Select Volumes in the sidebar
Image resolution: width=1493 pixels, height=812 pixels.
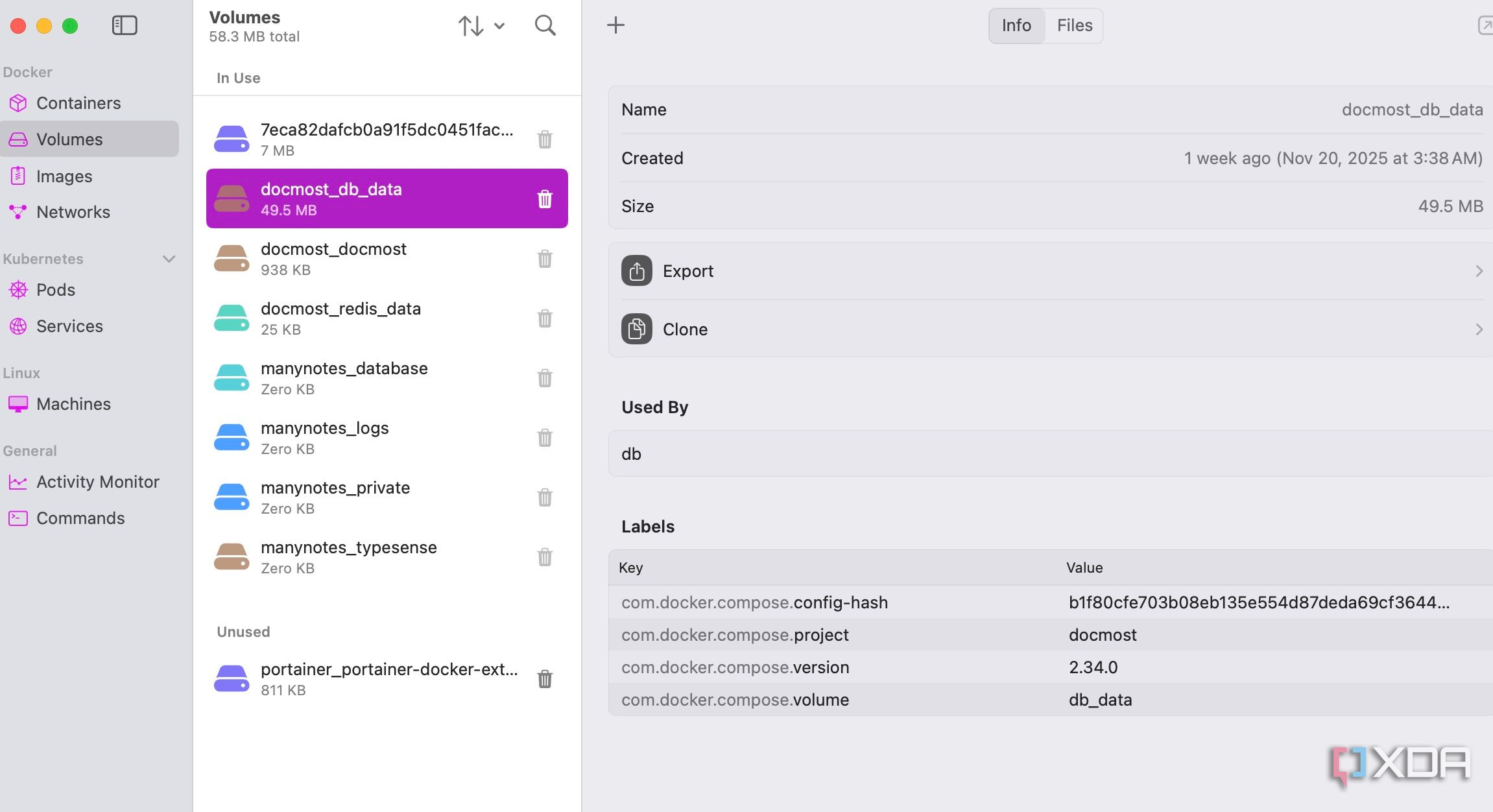[90, 139]
